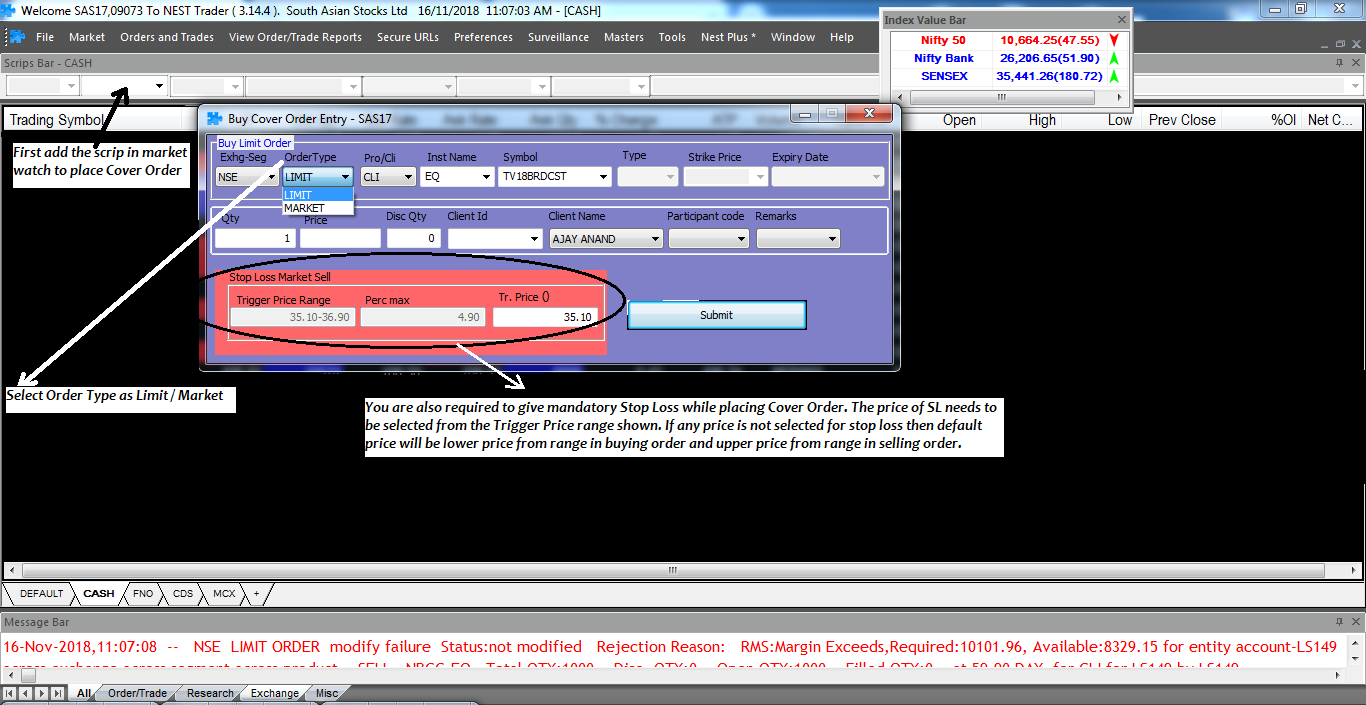The image size is (1366, 705).
Task: Go to last message tab arrow
Action: point(57,693)
